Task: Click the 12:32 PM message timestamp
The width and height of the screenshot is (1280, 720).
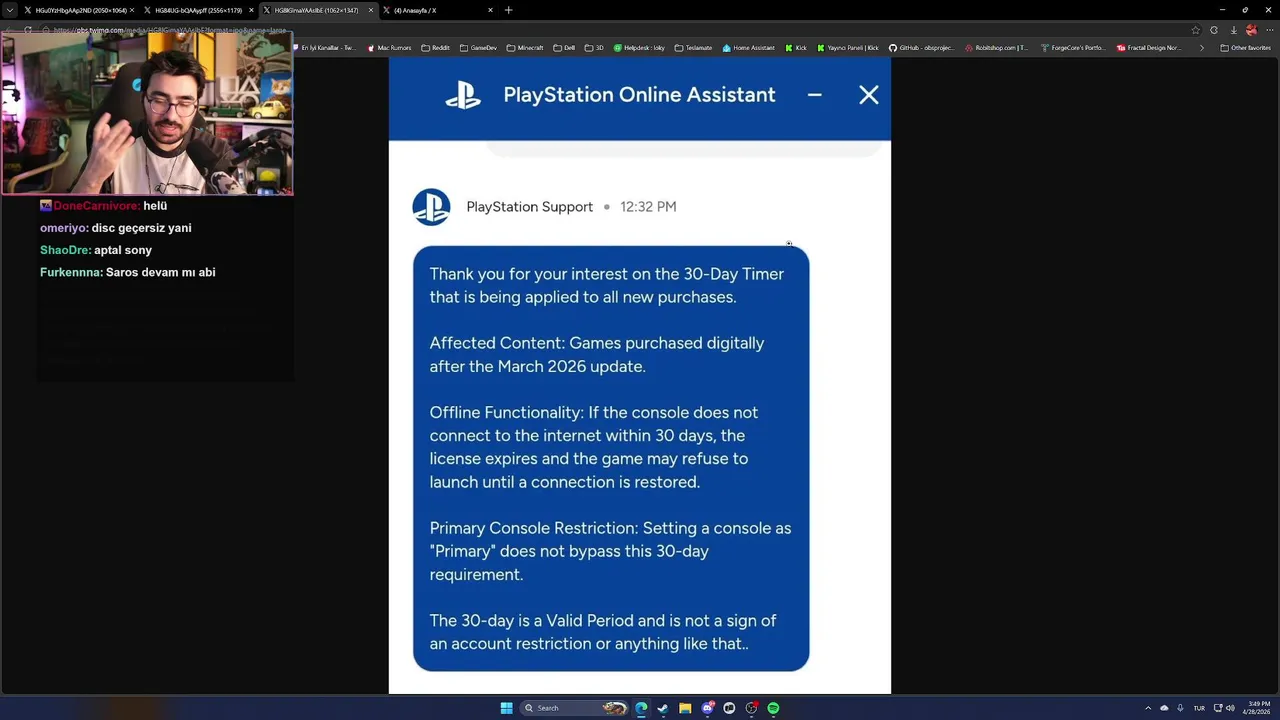Action: [x=648, y=207]
